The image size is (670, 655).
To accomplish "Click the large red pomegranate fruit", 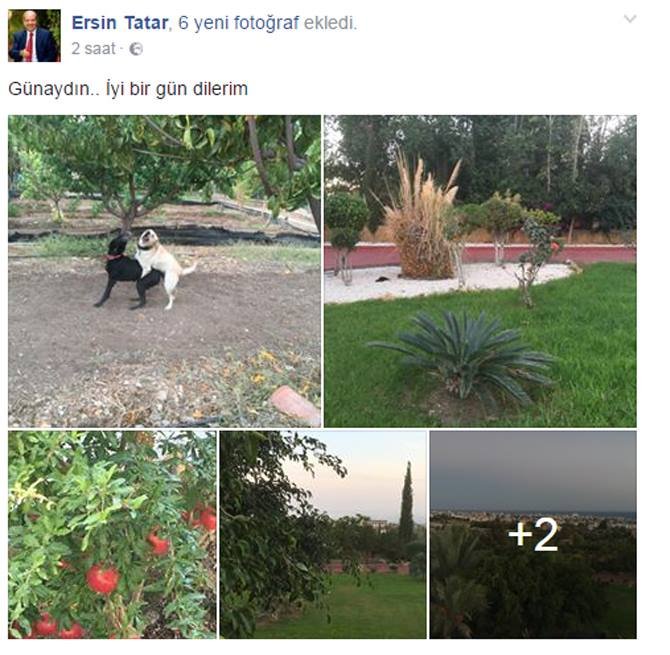I will pyautogui.click(x=103, y=579).
